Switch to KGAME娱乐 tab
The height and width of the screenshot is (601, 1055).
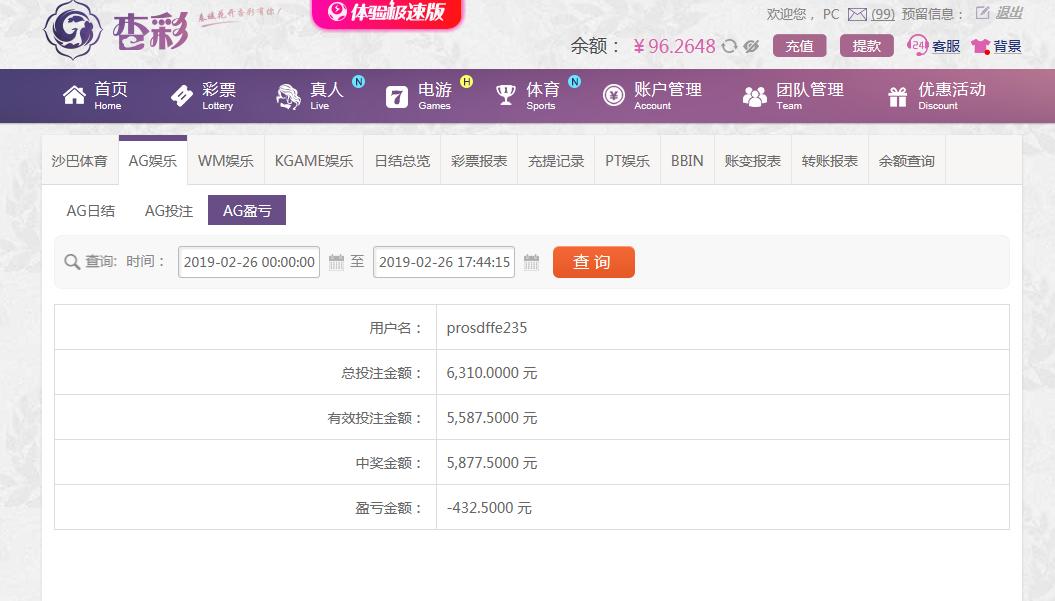point(314,161)
